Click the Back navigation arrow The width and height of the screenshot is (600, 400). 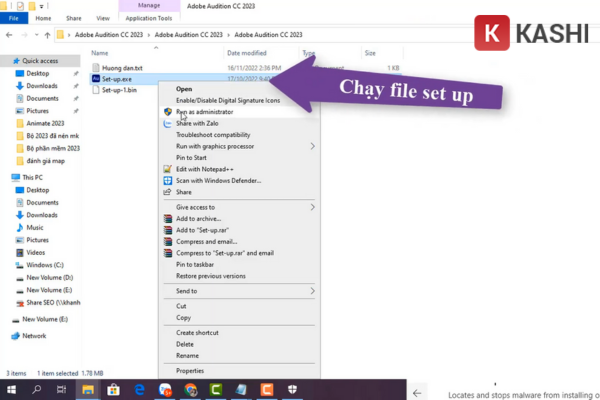(x=9, y=35)
